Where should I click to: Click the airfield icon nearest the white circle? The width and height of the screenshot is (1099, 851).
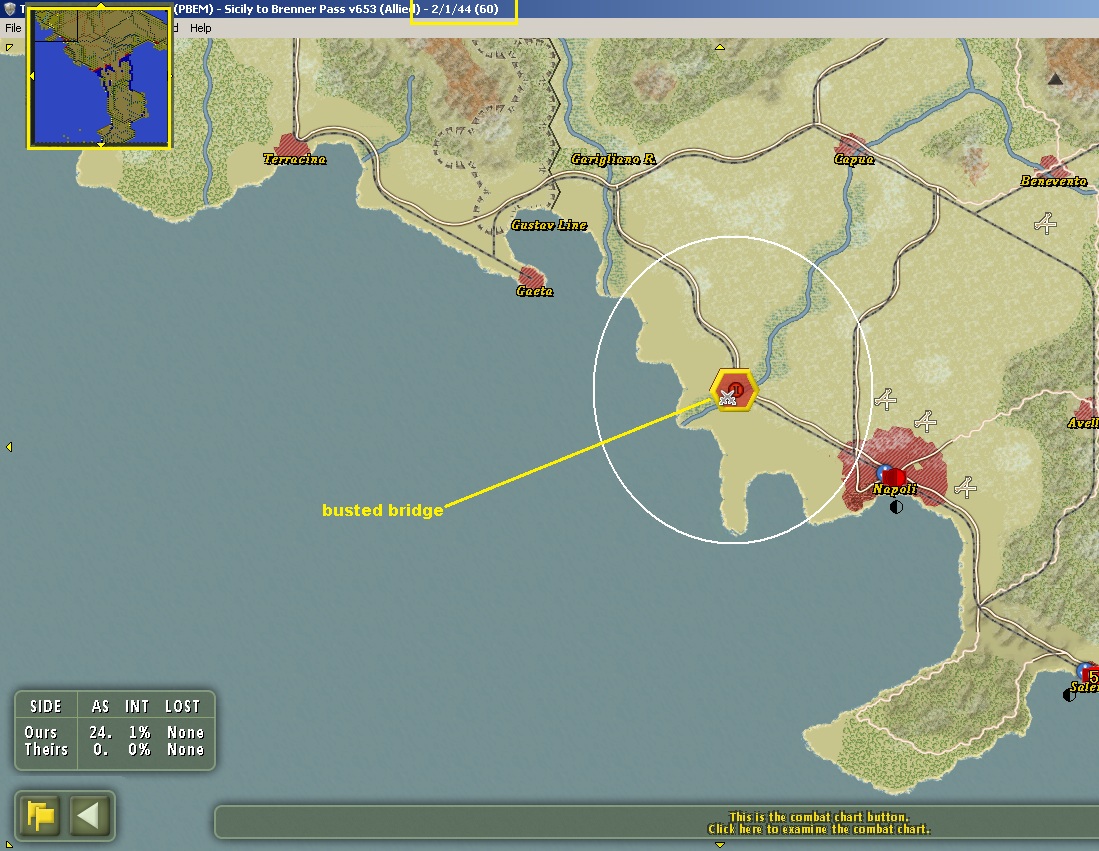tap(885, 400)
